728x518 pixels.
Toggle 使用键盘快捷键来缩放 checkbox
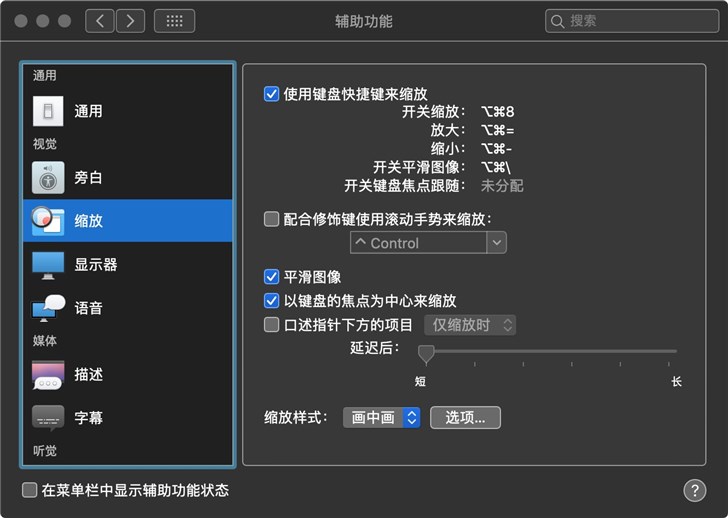(271, 94)
